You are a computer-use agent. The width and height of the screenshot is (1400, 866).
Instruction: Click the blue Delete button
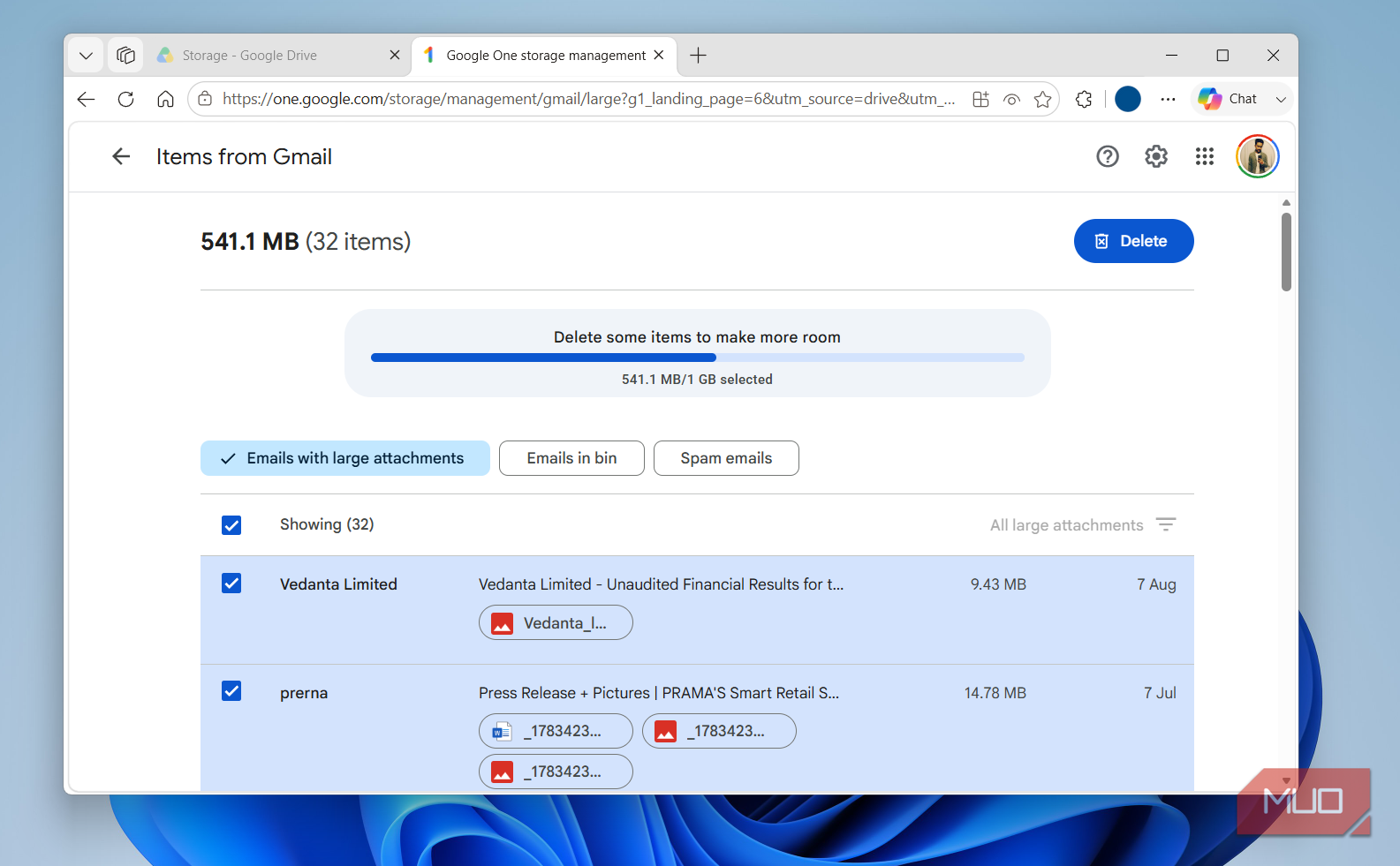(1133, 241)
